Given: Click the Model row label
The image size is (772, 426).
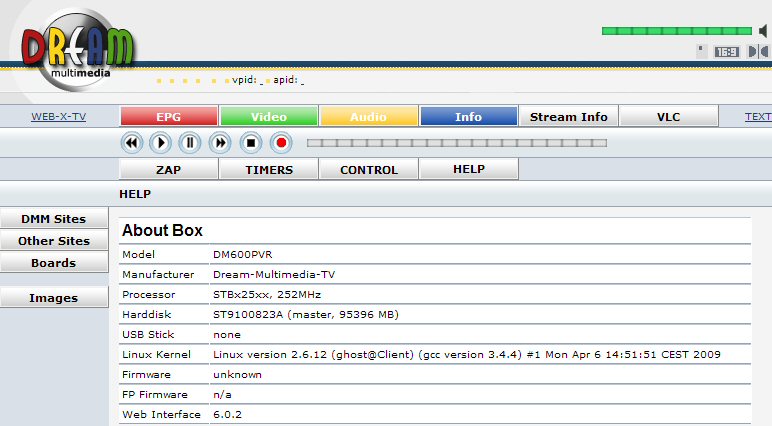Looking at the screenshot, I should tap(138, 255).
